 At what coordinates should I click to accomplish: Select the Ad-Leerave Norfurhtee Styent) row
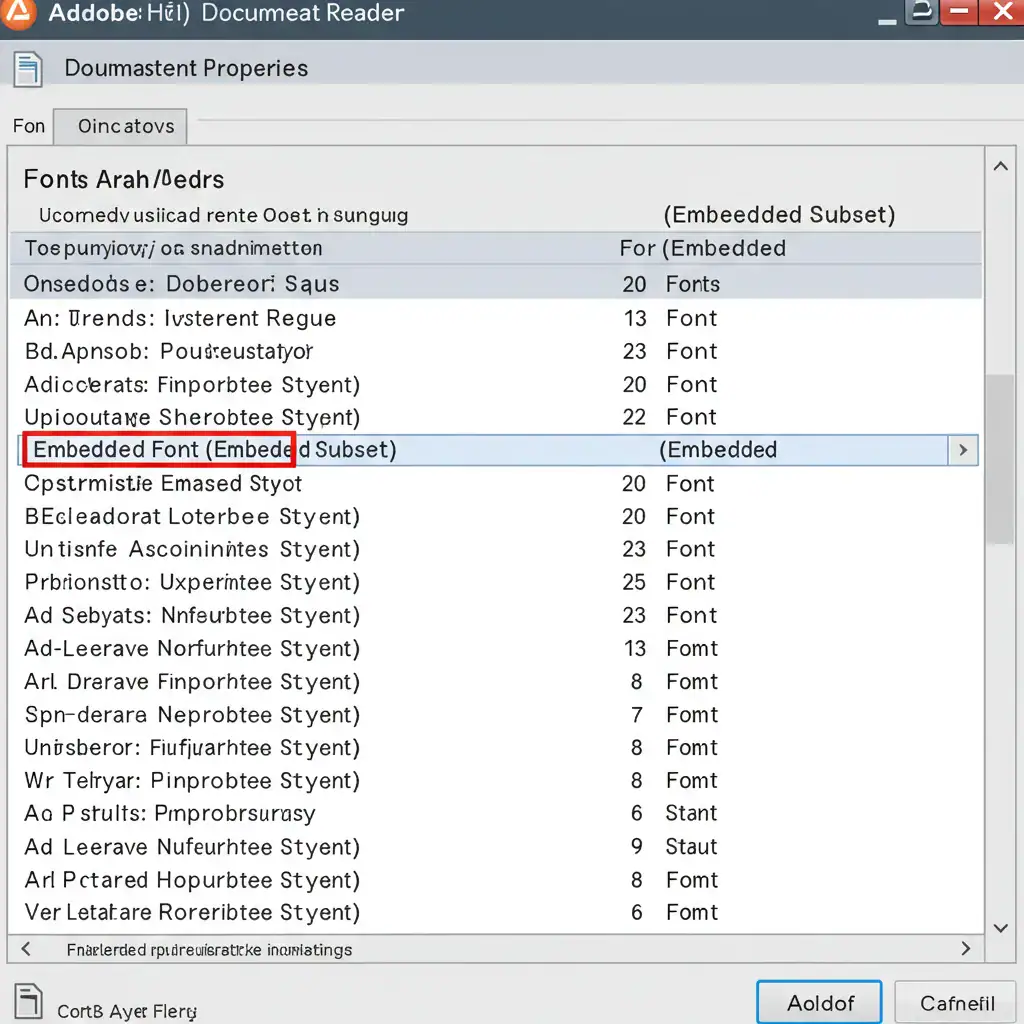tap(496, 648)
